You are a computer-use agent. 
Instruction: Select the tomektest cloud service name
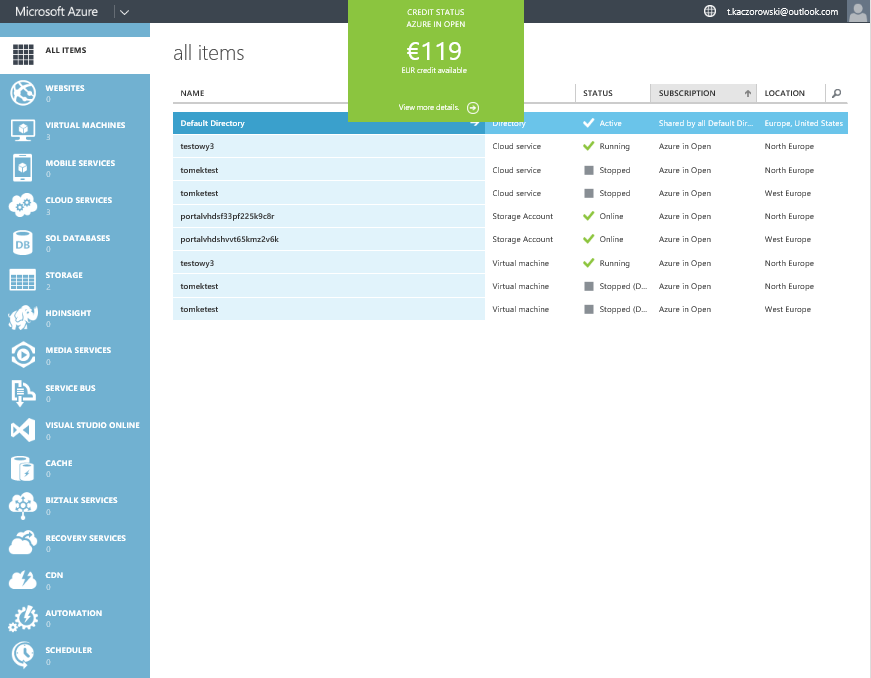click(199, 170)
